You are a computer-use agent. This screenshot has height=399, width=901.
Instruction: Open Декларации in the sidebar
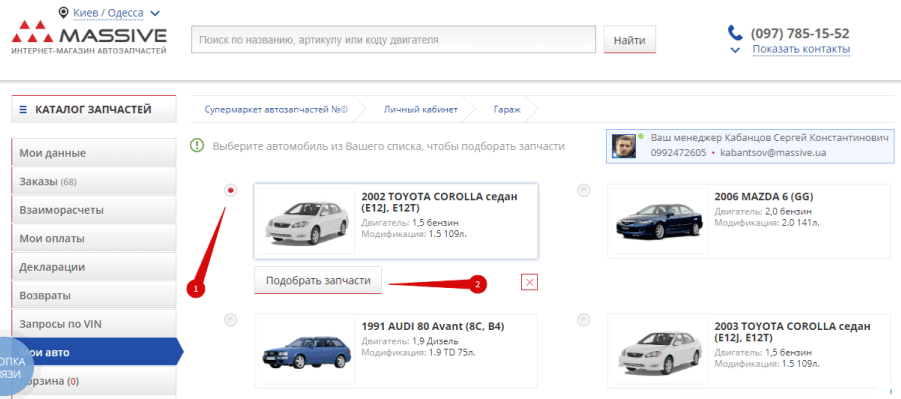coord(94,267)
